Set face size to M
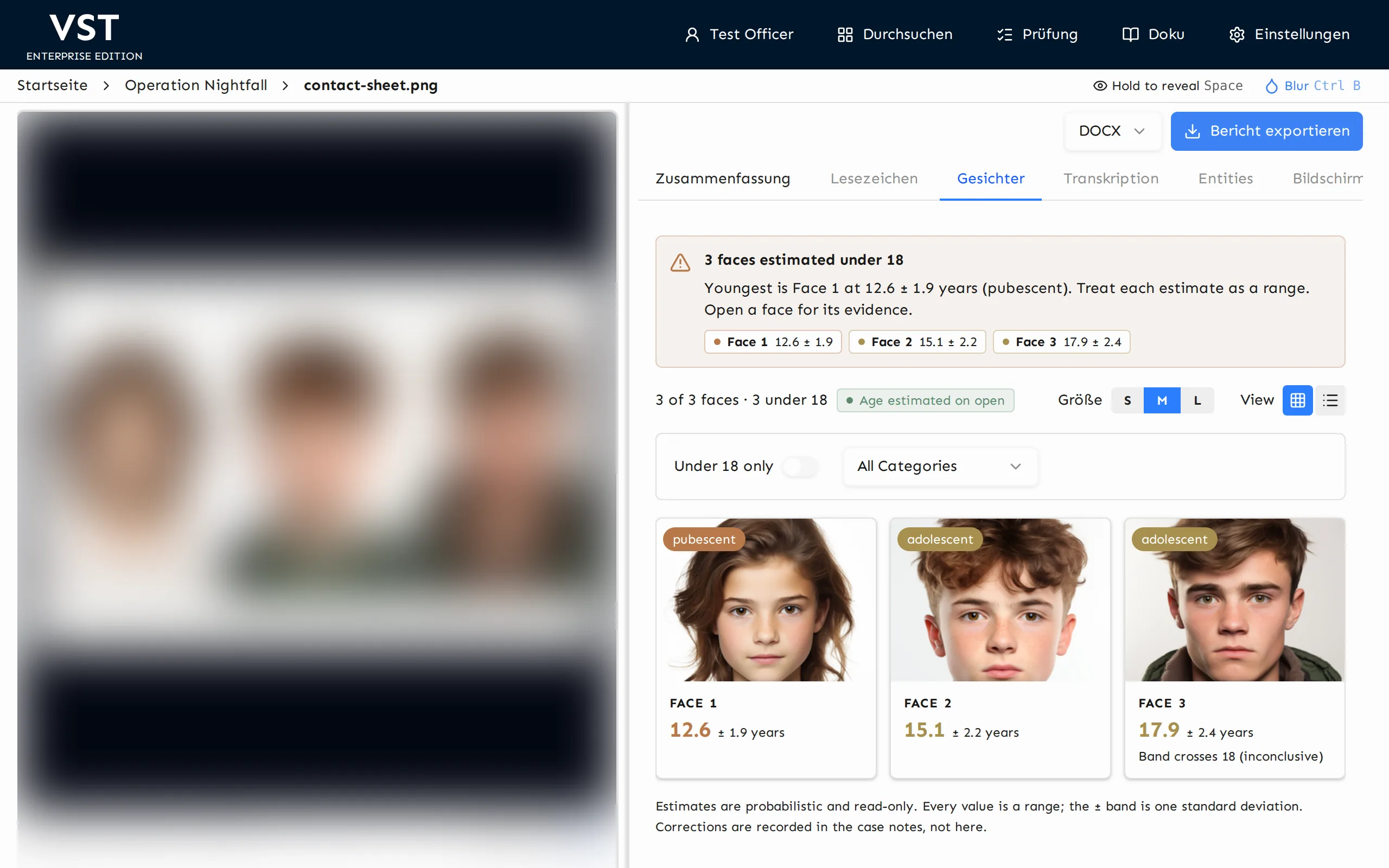The image size is (1389, 868). (1162, 400)
